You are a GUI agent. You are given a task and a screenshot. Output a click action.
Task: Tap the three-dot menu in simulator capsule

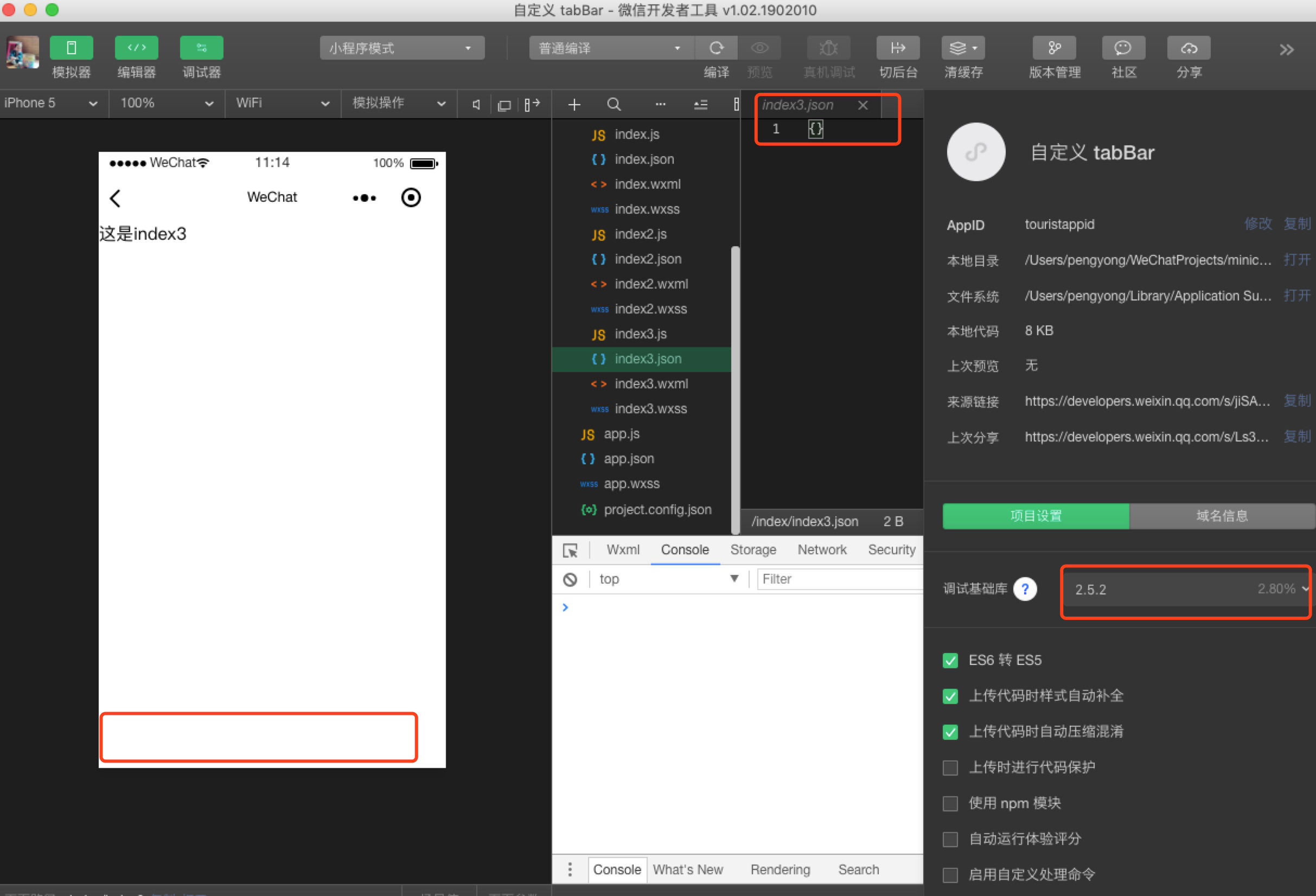tap(364, 198)
